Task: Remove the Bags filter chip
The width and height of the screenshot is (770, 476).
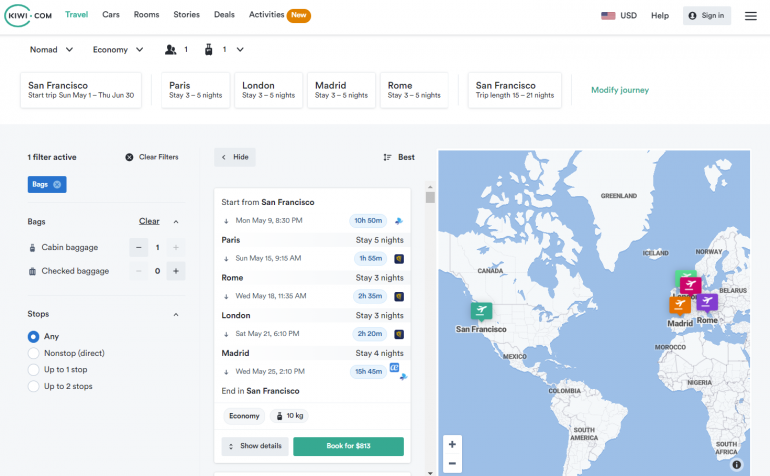Action: tap(58, 184)
